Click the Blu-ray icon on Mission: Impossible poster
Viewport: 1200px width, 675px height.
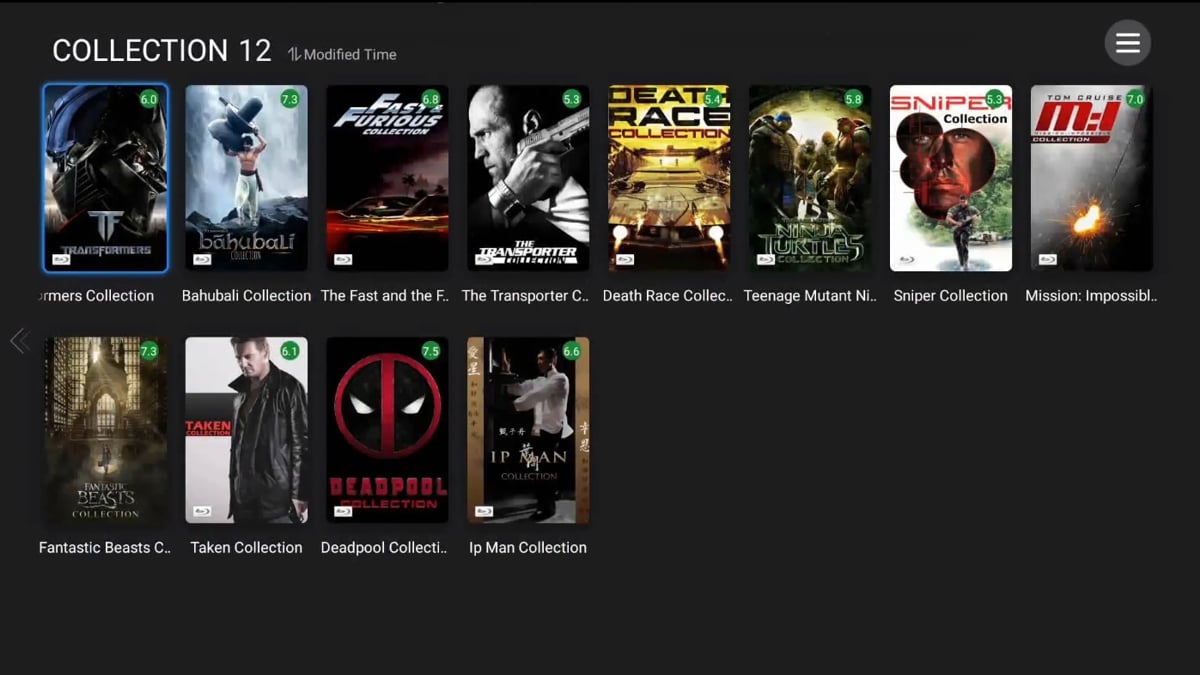(x=1049, y=259)
